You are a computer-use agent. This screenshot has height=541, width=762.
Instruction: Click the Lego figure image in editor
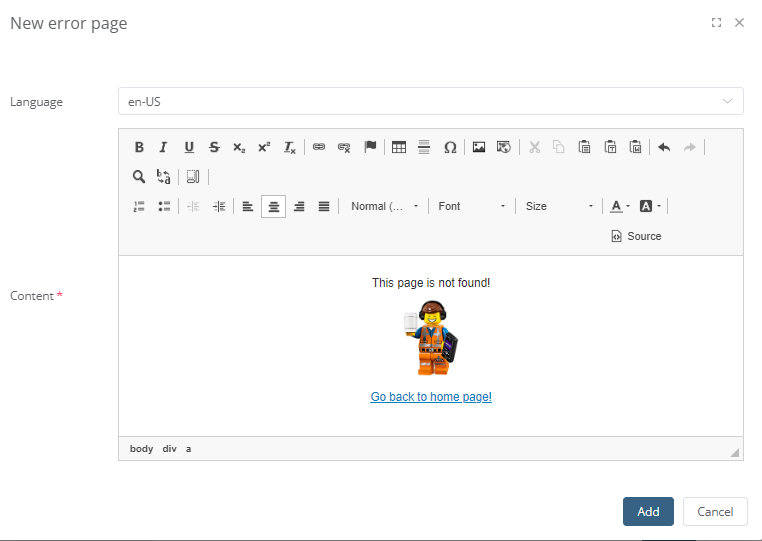pyautogui.click(x=431, y=338)
